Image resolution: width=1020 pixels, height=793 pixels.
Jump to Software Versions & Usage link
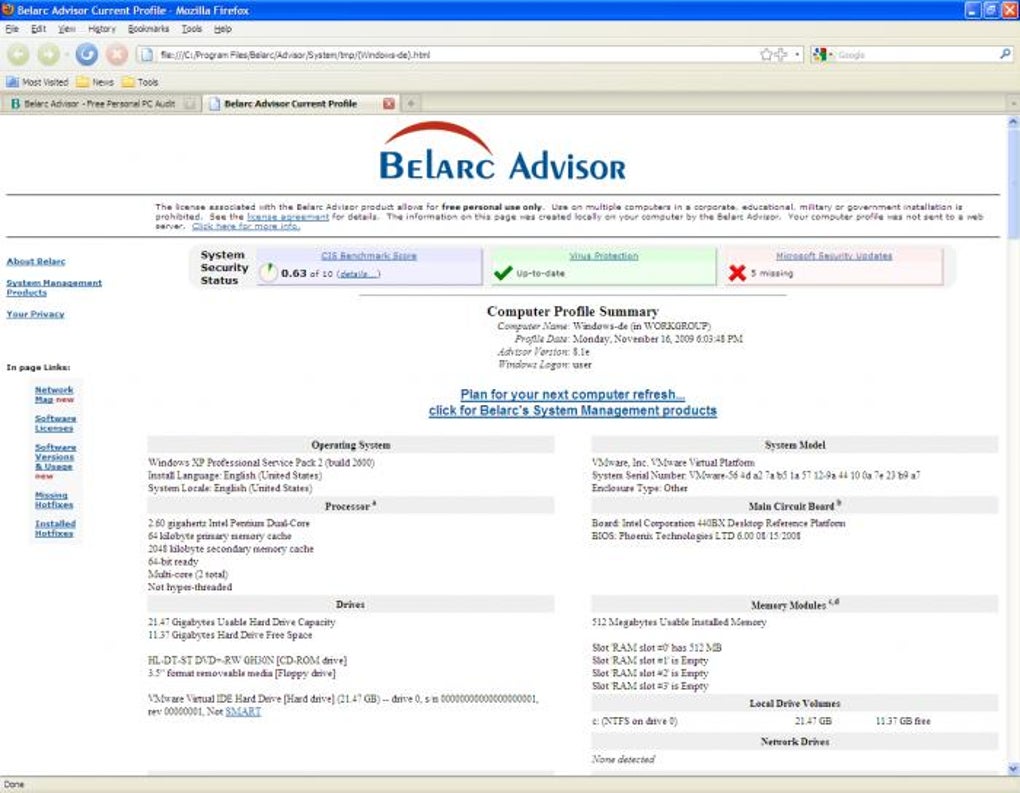point(55,457)
